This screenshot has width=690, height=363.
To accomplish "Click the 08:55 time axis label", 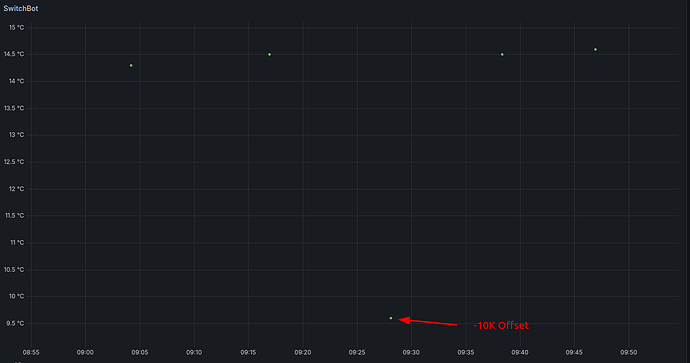I will 31,352.
